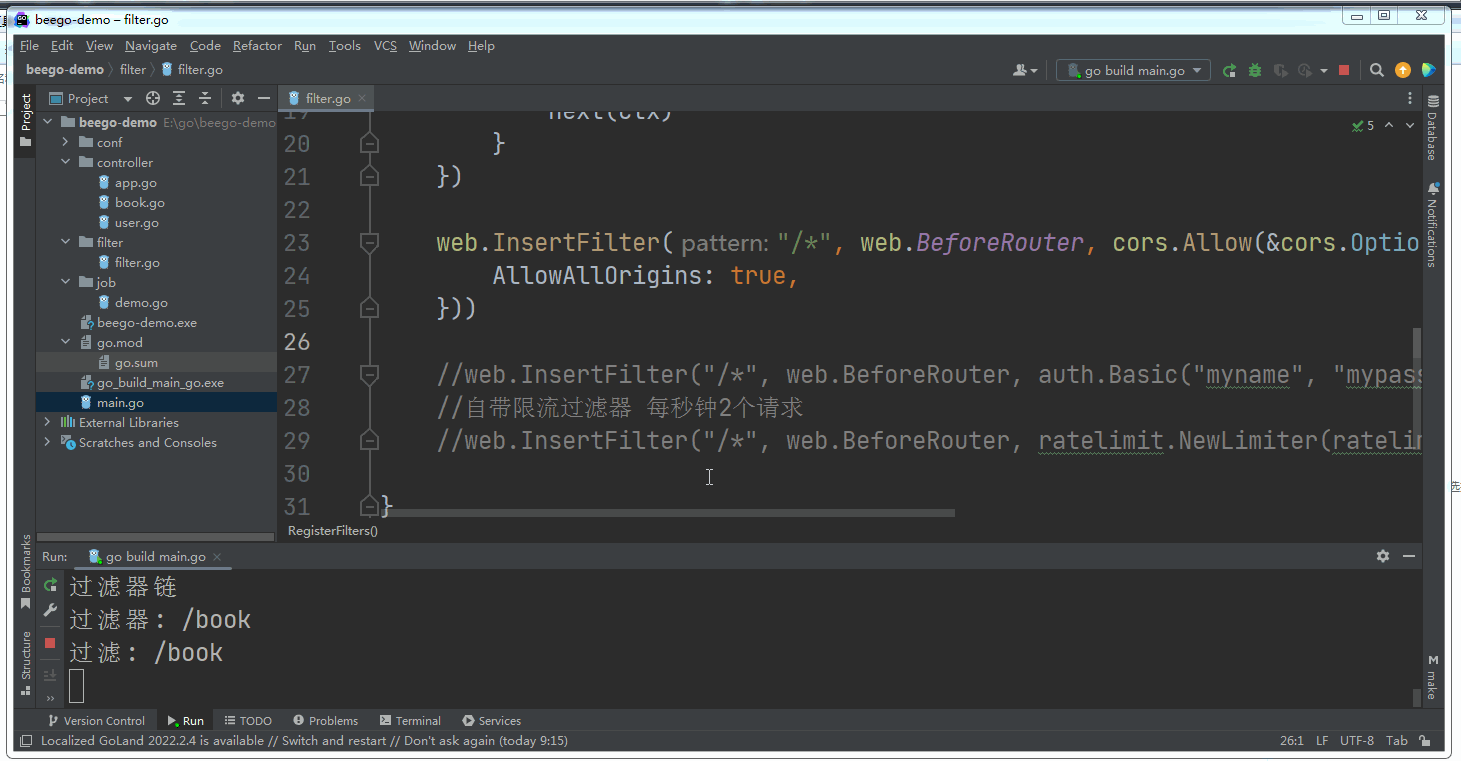Click GoLand update notification in status bar

coord(304,741)
